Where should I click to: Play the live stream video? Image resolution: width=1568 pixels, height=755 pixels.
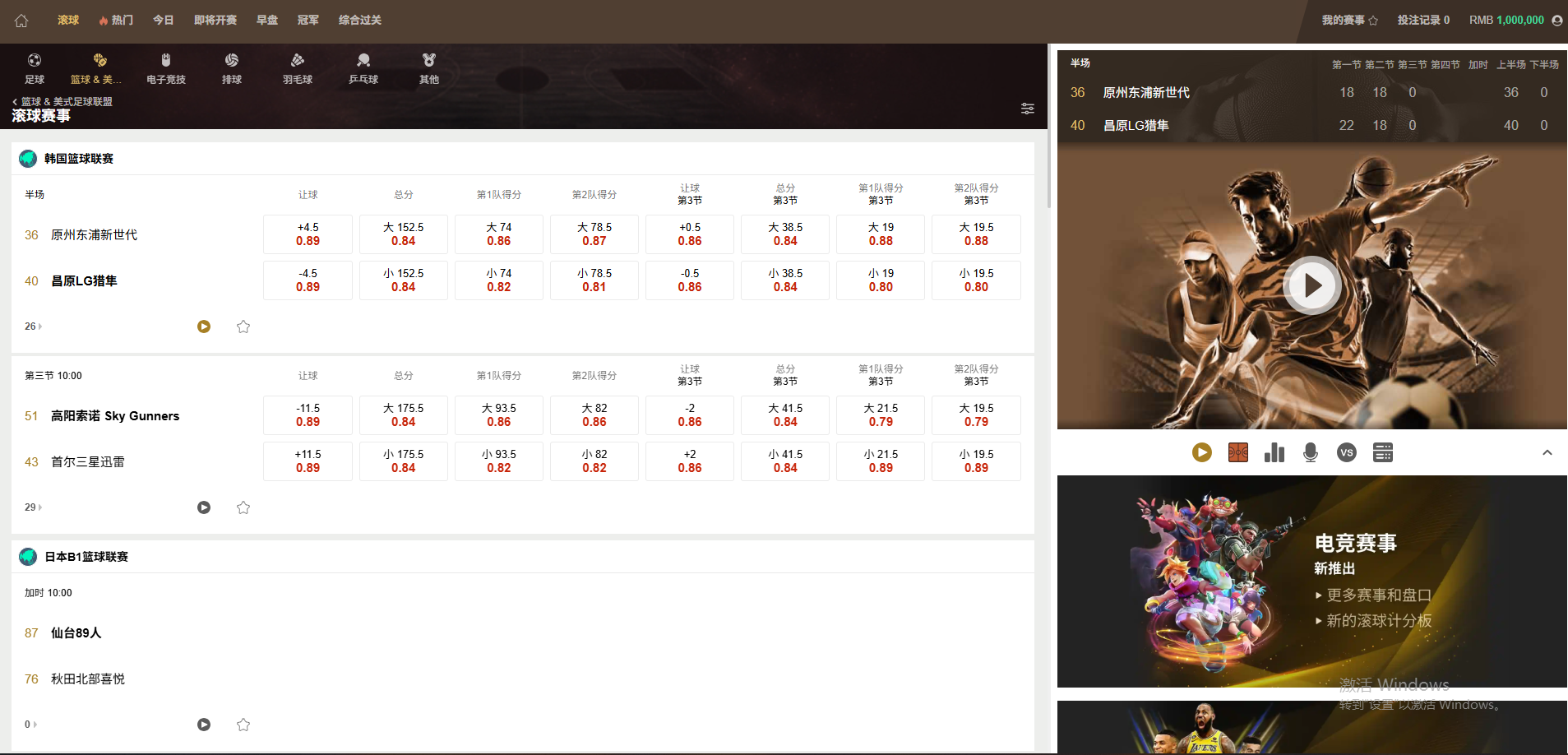(1311, 285)
